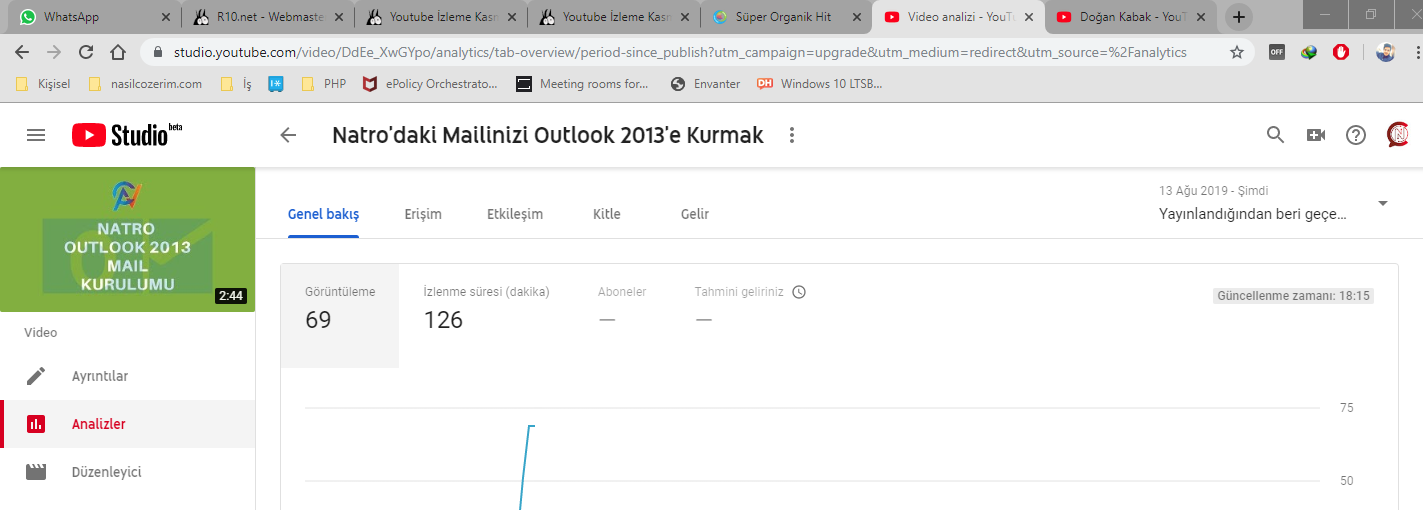Open the nasilcozerim.com bookmark
The height and width of the screenshot is (510, 1423).
pyautogui.click(x=145, y=84)
